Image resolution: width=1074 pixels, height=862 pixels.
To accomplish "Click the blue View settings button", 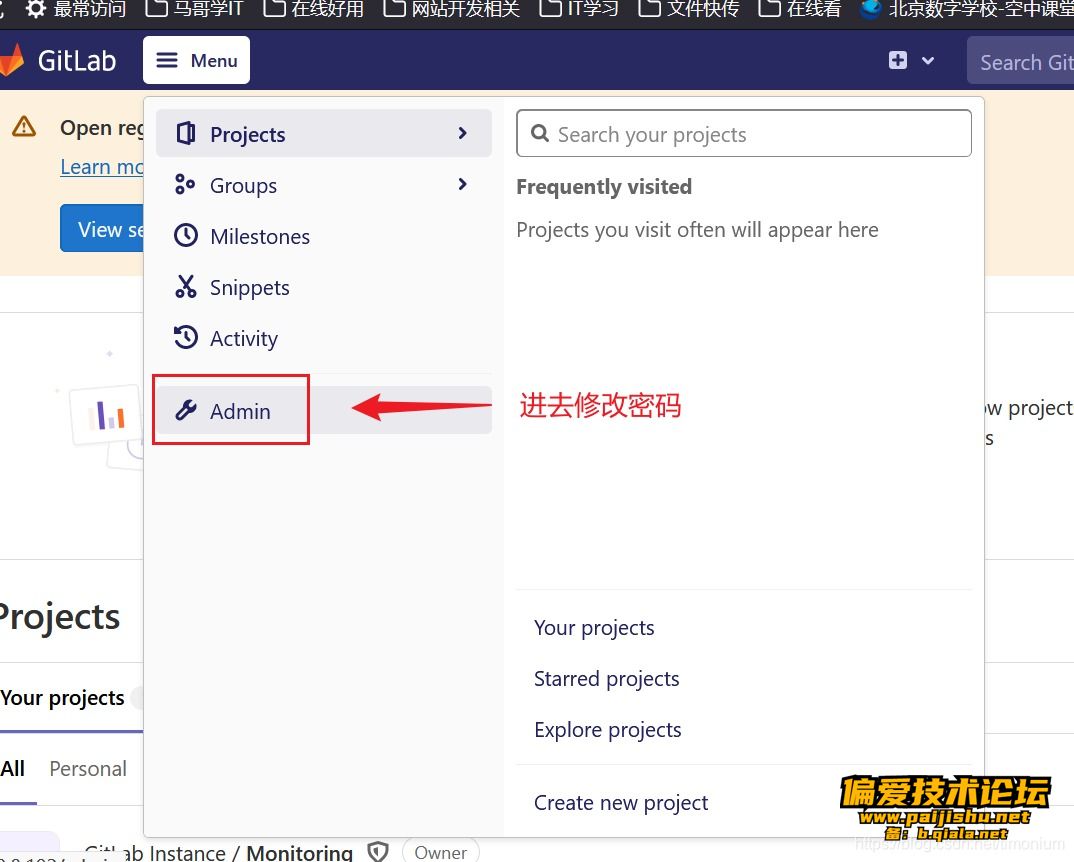I will coord(101,228).
